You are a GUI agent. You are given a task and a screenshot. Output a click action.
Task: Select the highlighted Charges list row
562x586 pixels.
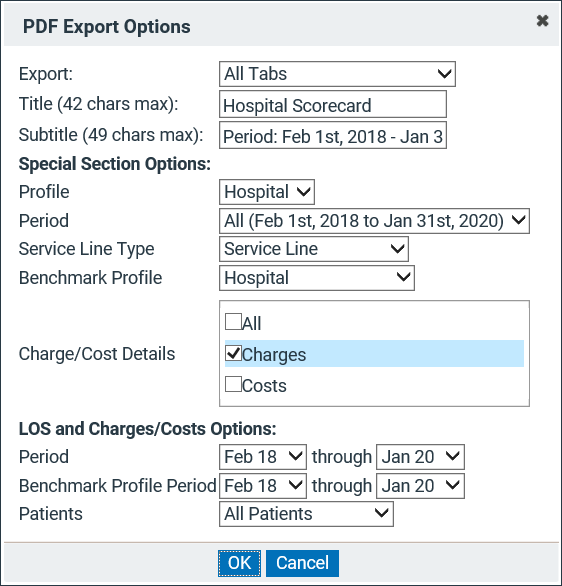click(x=374, y=354)
